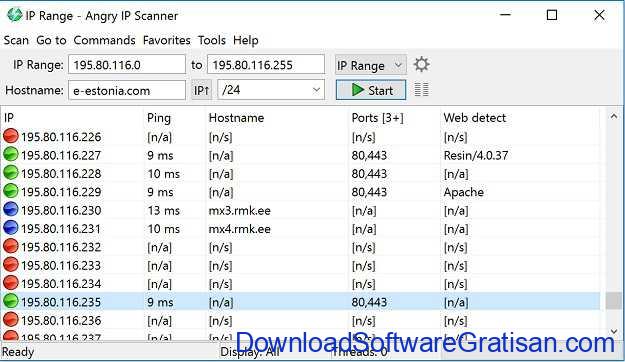
Task: Select the IP cell 195.80.116.236
Action: click(x=61, y=320)
